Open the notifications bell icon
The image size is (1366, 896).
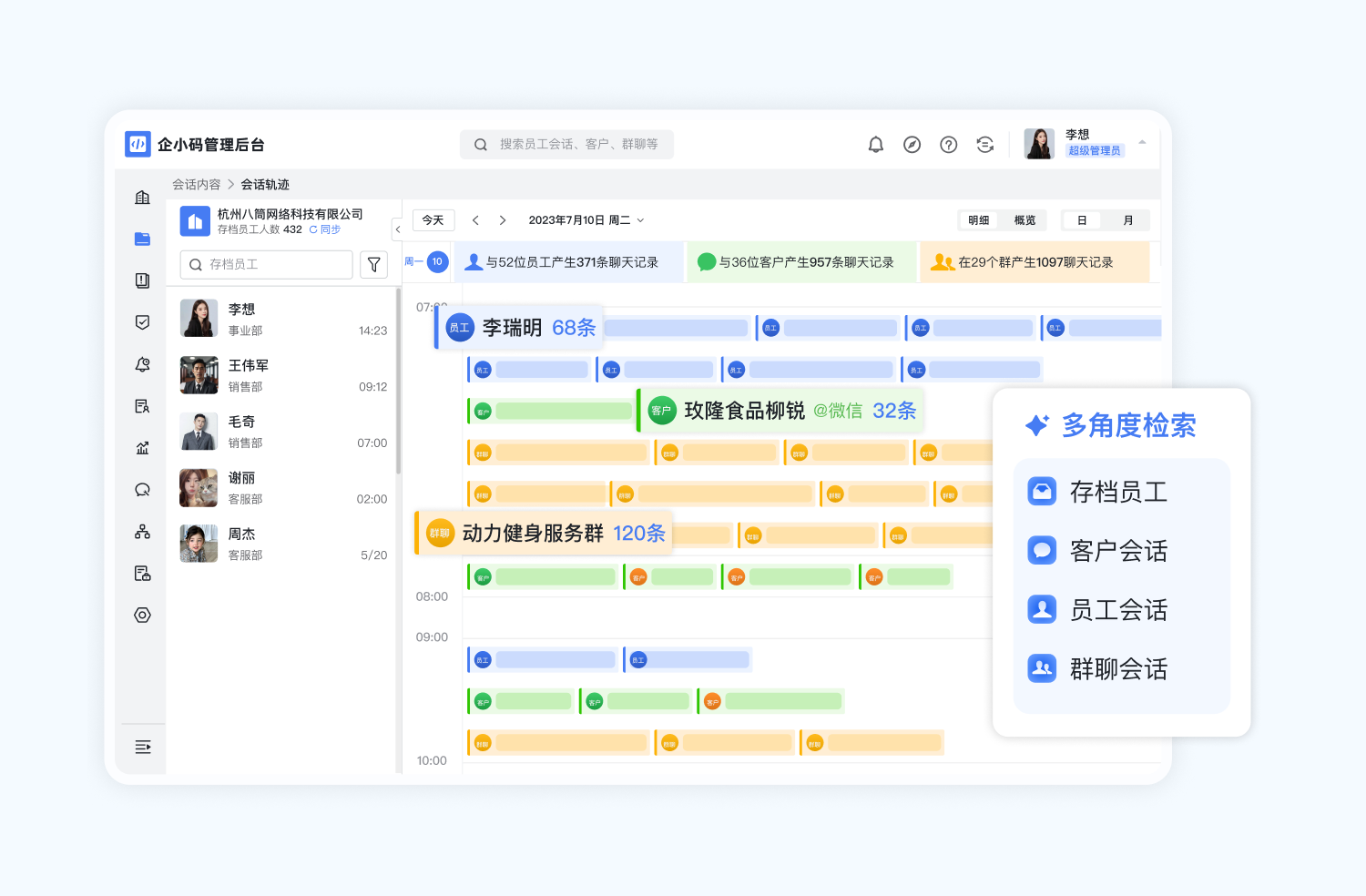(x=875, y=144)
